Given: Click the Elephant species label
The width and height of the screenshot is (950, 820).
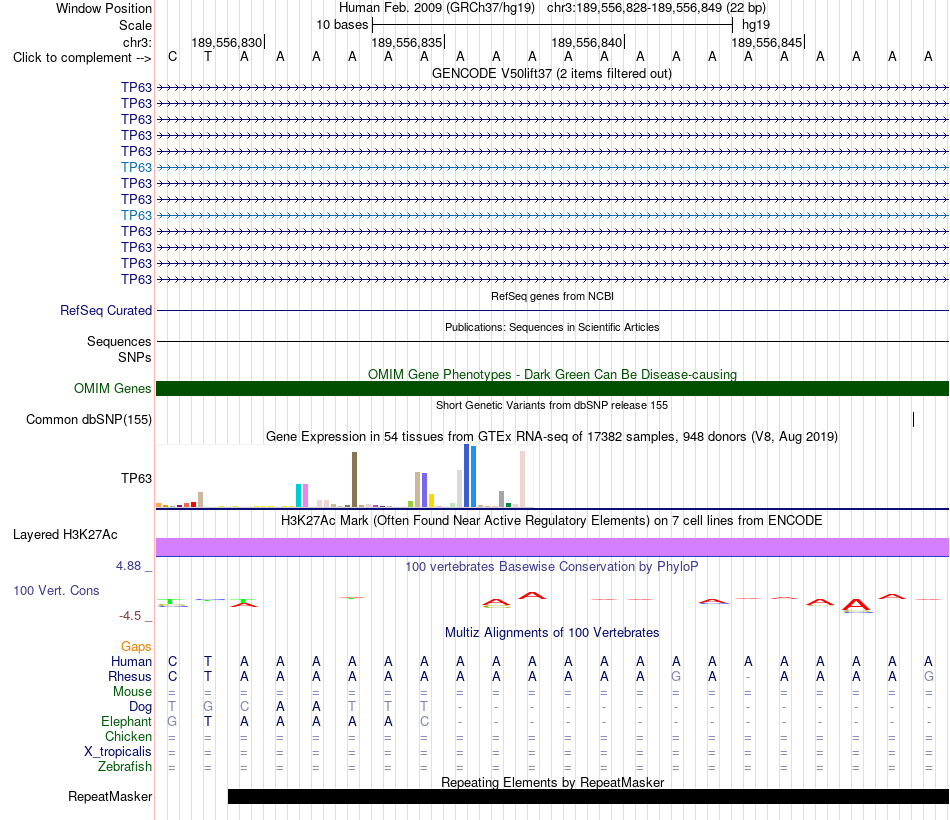Looking at the screenshot, I should [x=127, y=721].
